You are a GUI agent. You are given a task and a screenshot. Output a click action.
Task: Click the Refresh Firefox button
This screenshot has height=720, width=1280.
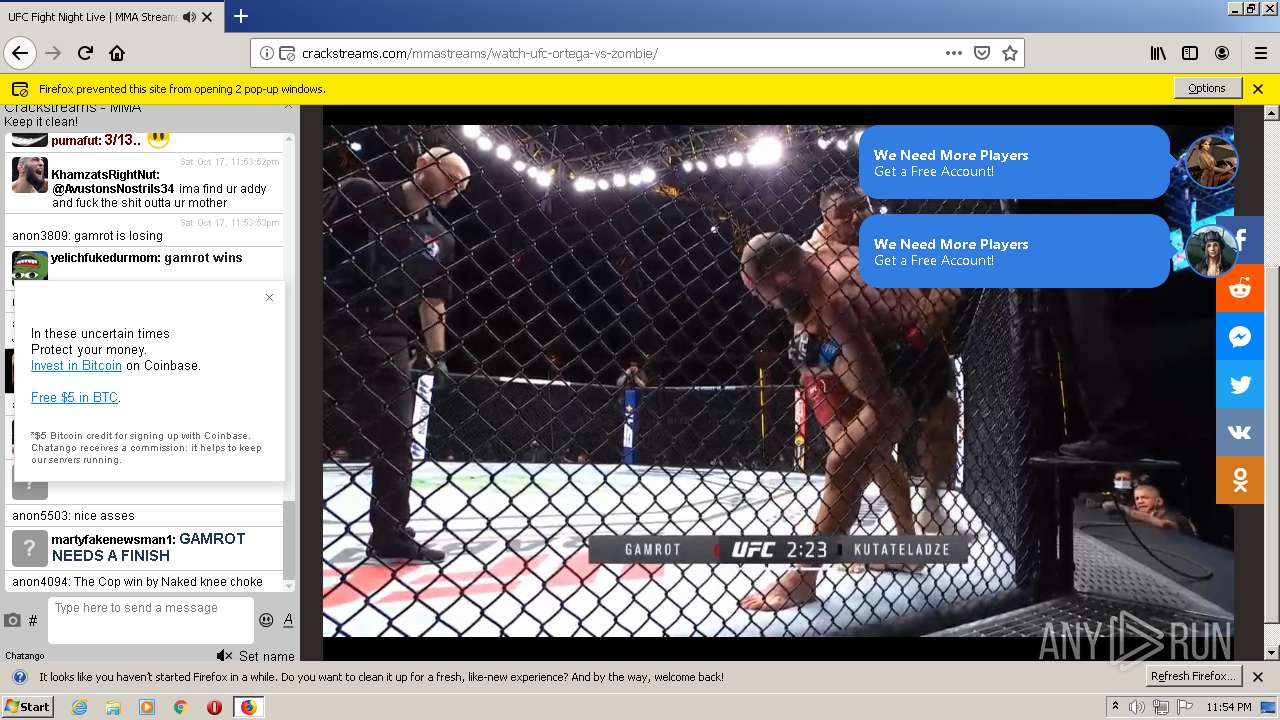tap(1193, 676)
